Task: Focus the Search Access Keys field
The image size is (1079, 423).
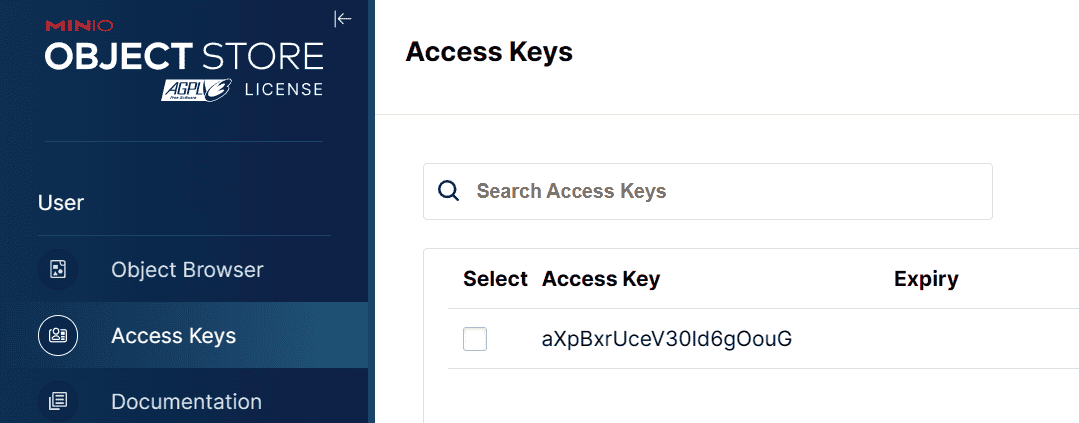Action: coord(720,191)
